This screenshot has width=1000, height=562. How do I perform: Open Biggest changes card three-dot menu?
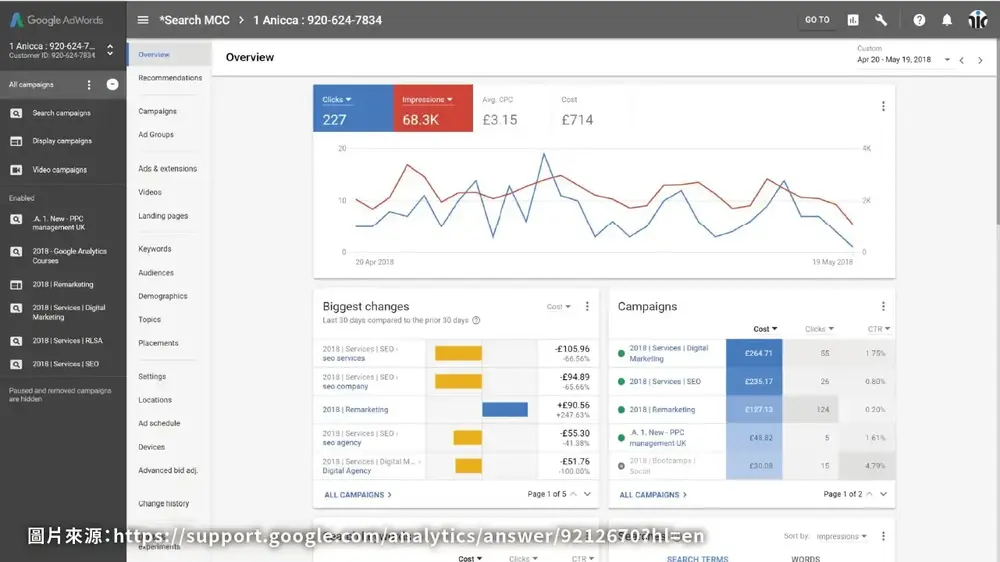(587, 306)
